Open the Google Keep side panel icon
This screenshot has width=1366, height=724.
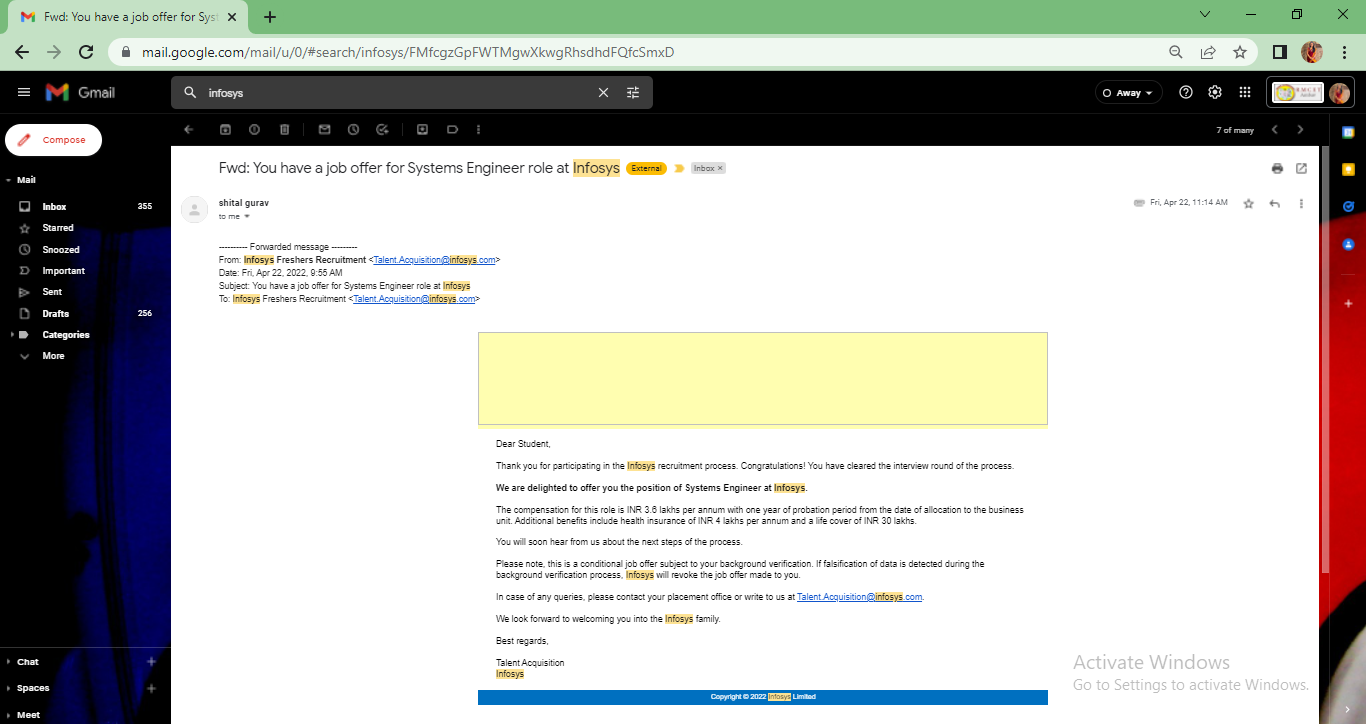click(1348, 169)
